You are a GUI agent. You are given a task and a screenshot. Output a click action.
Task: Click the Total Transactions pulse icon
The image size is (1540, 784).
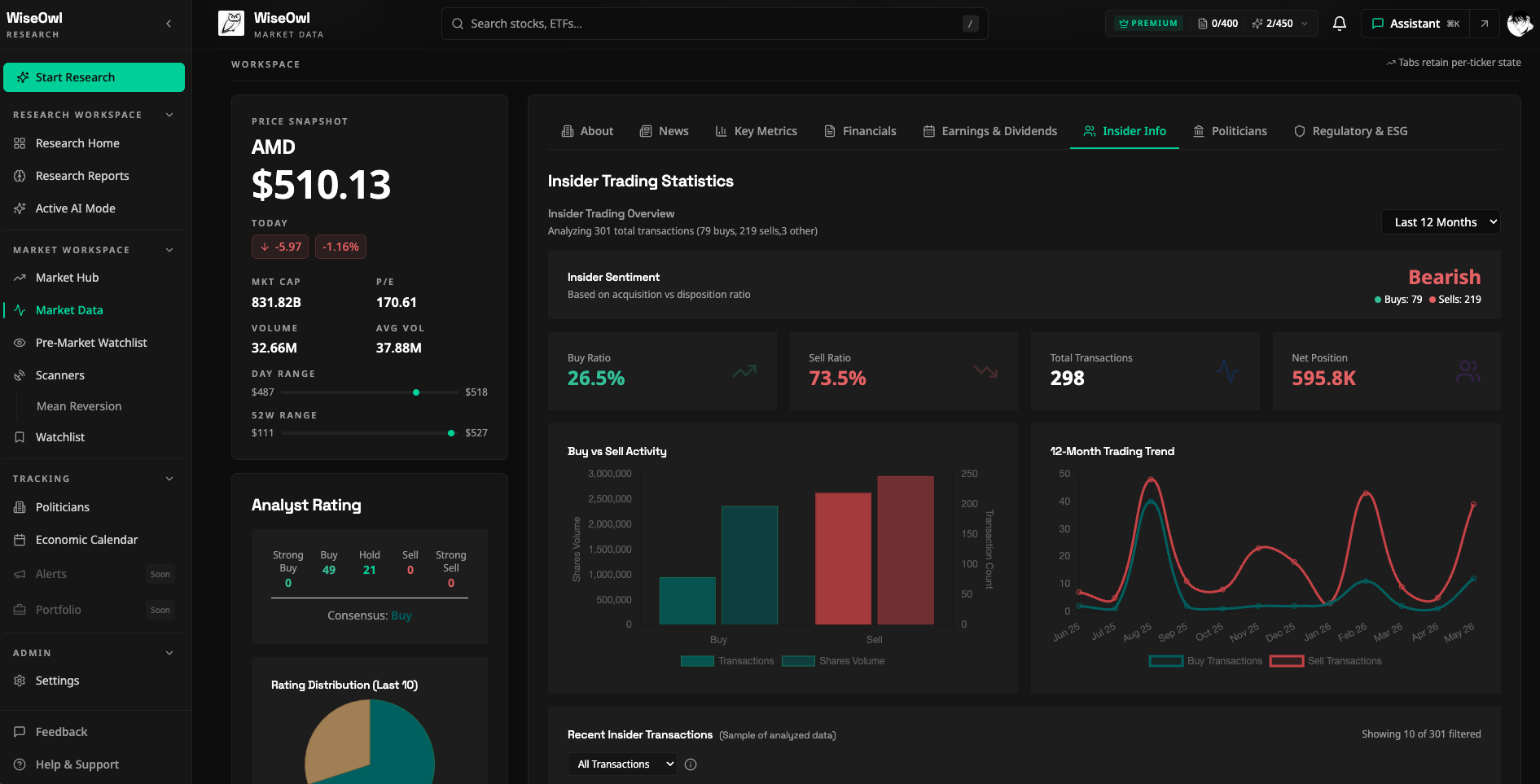pyautogui.click(x=1226, y=371)
